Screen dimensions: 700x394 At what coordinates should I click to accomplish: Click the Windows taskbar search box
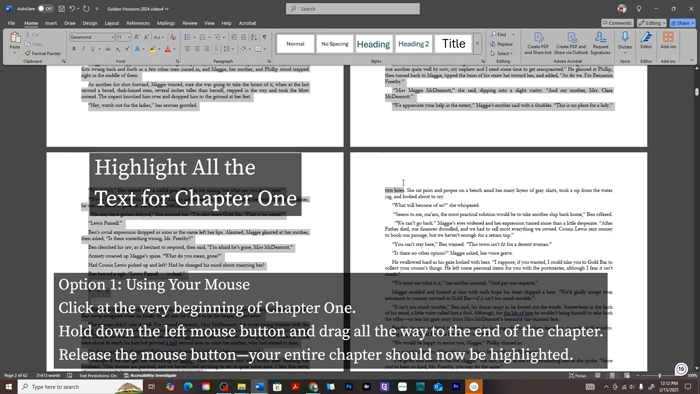[81, 387]
